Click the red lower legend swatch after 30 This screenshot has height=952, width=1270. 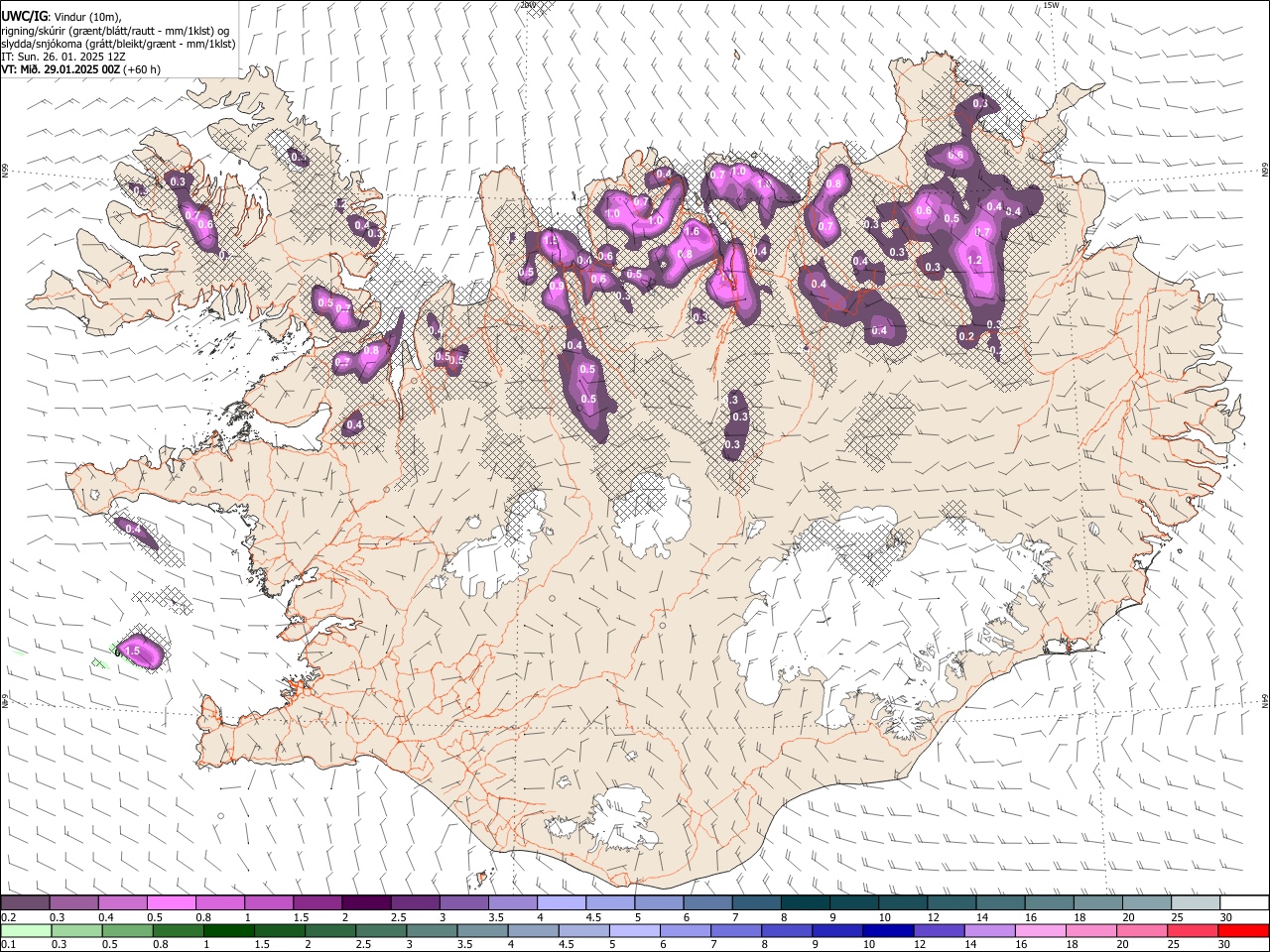pos(1243,930)
